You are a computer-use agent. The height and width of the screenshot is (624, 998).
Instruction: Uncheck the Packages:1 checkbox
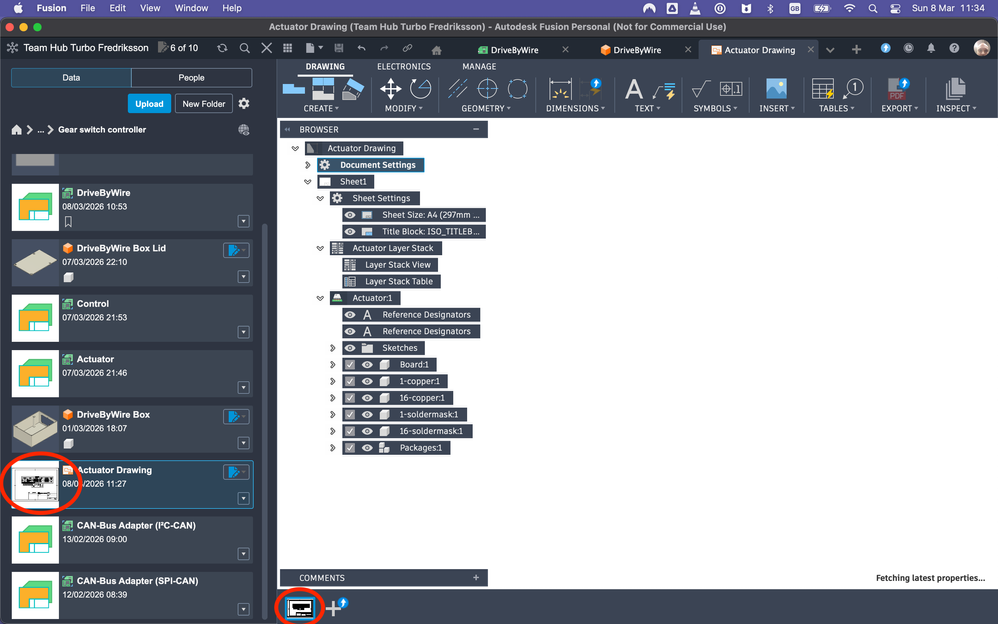(x=349, y=448)
